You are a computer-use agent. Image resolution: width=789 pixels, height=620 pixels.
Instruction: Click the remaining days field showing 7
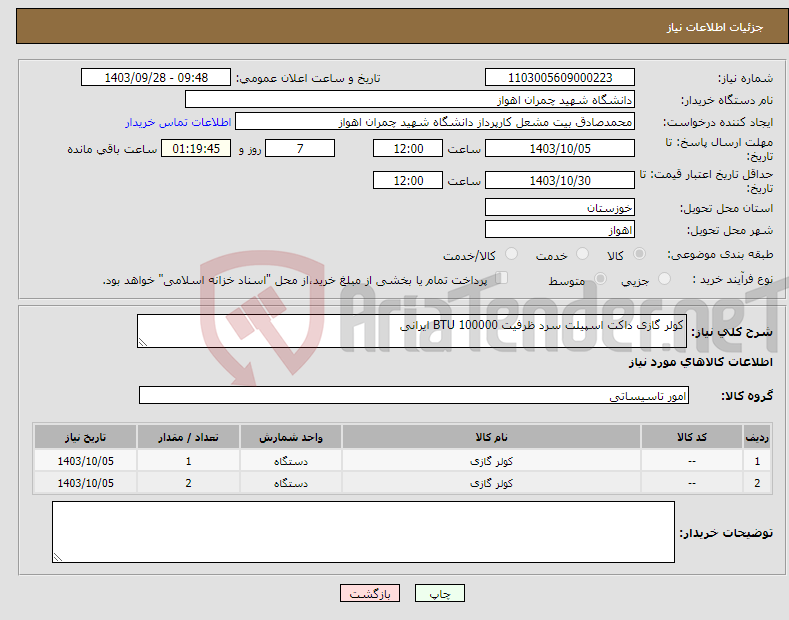click(x=300, y=148)
